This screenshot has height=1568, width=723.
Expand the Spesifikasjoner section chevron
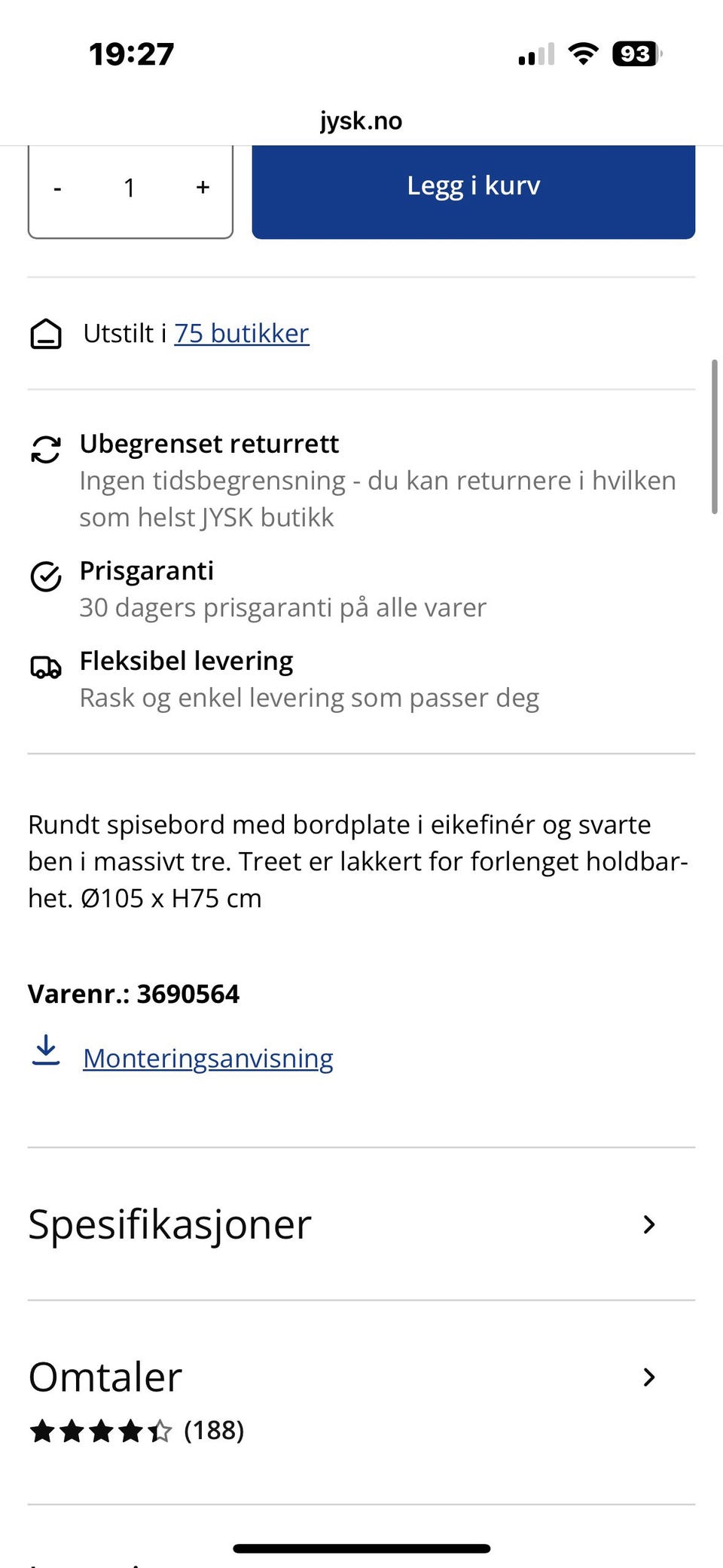tap(649, 1224)
